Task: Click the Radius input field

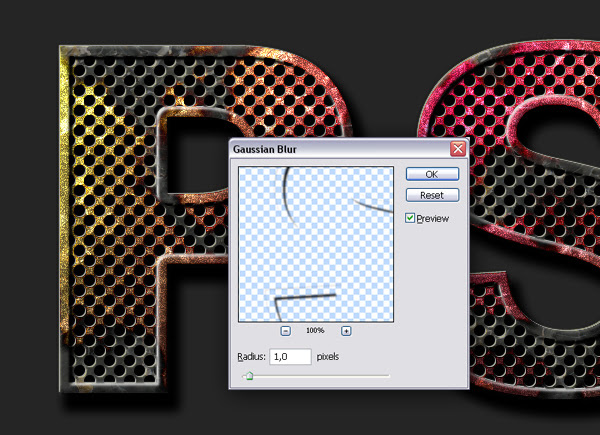Action: (290, 357)
